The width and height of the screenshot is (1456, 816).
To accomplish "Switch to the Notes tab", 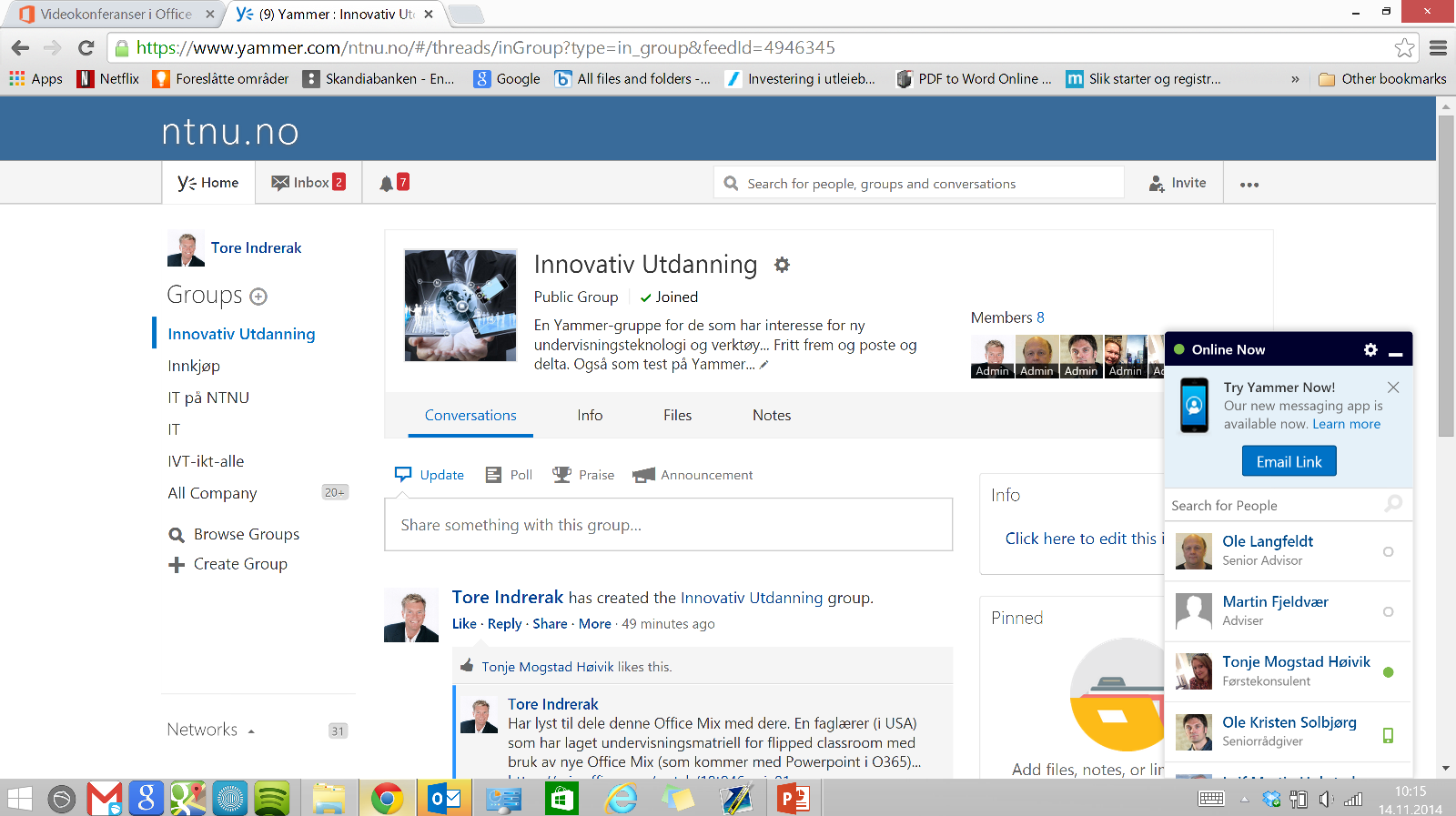I will click(772, 416).
